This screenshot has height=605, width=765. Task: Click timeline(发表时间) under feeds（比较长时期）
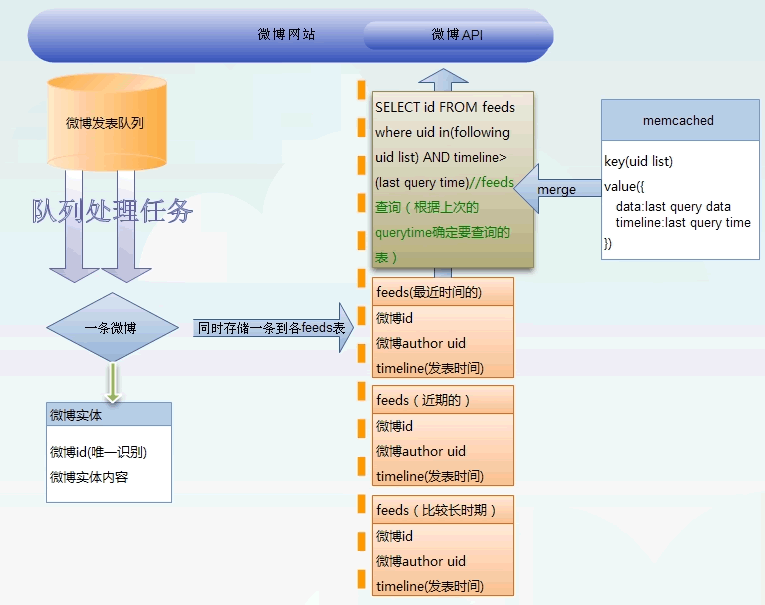[x=430, y=586]
